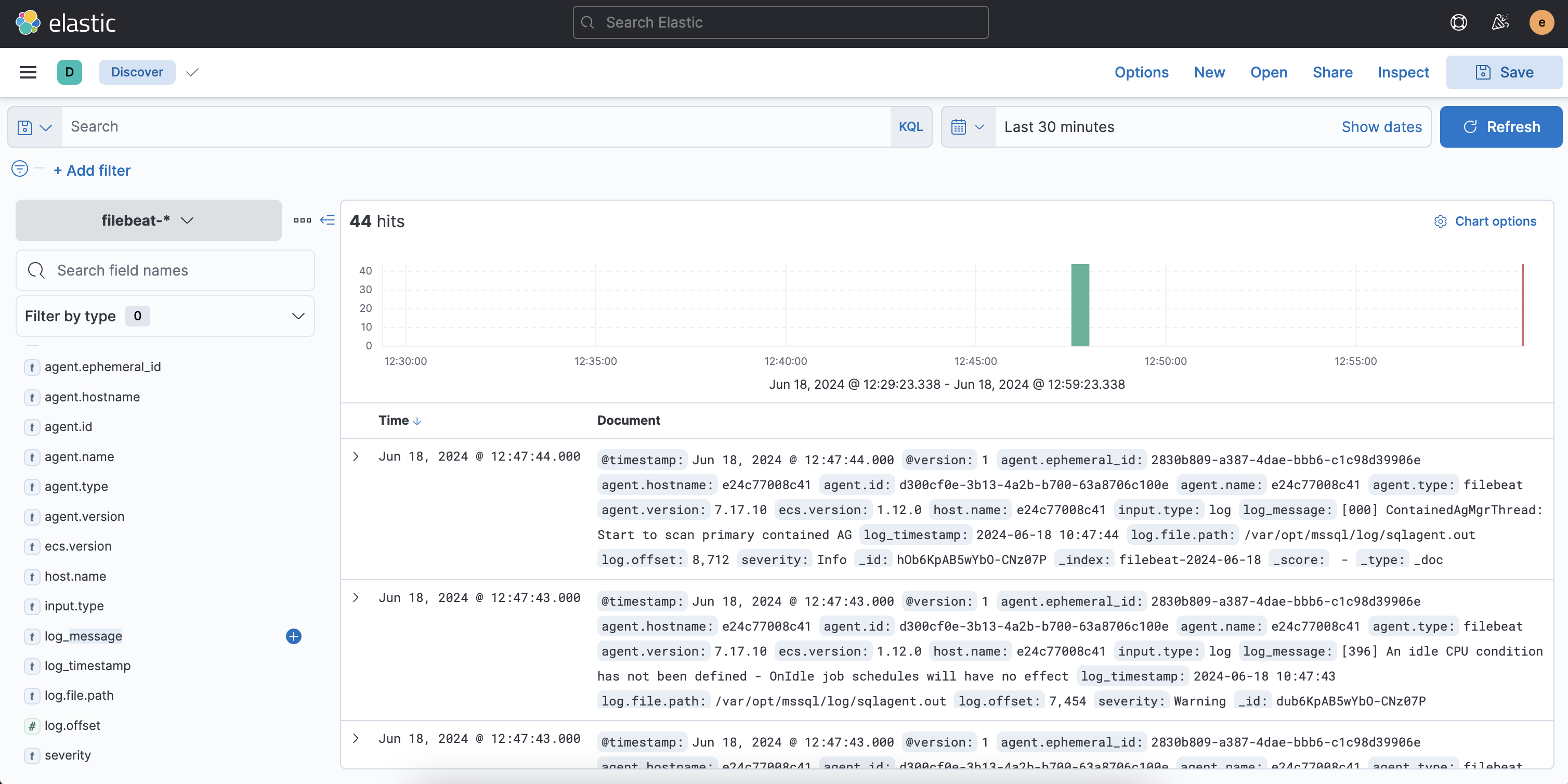Click the Search Elastic input field
The image size is (1568, 784).
(x=780, y=22)
